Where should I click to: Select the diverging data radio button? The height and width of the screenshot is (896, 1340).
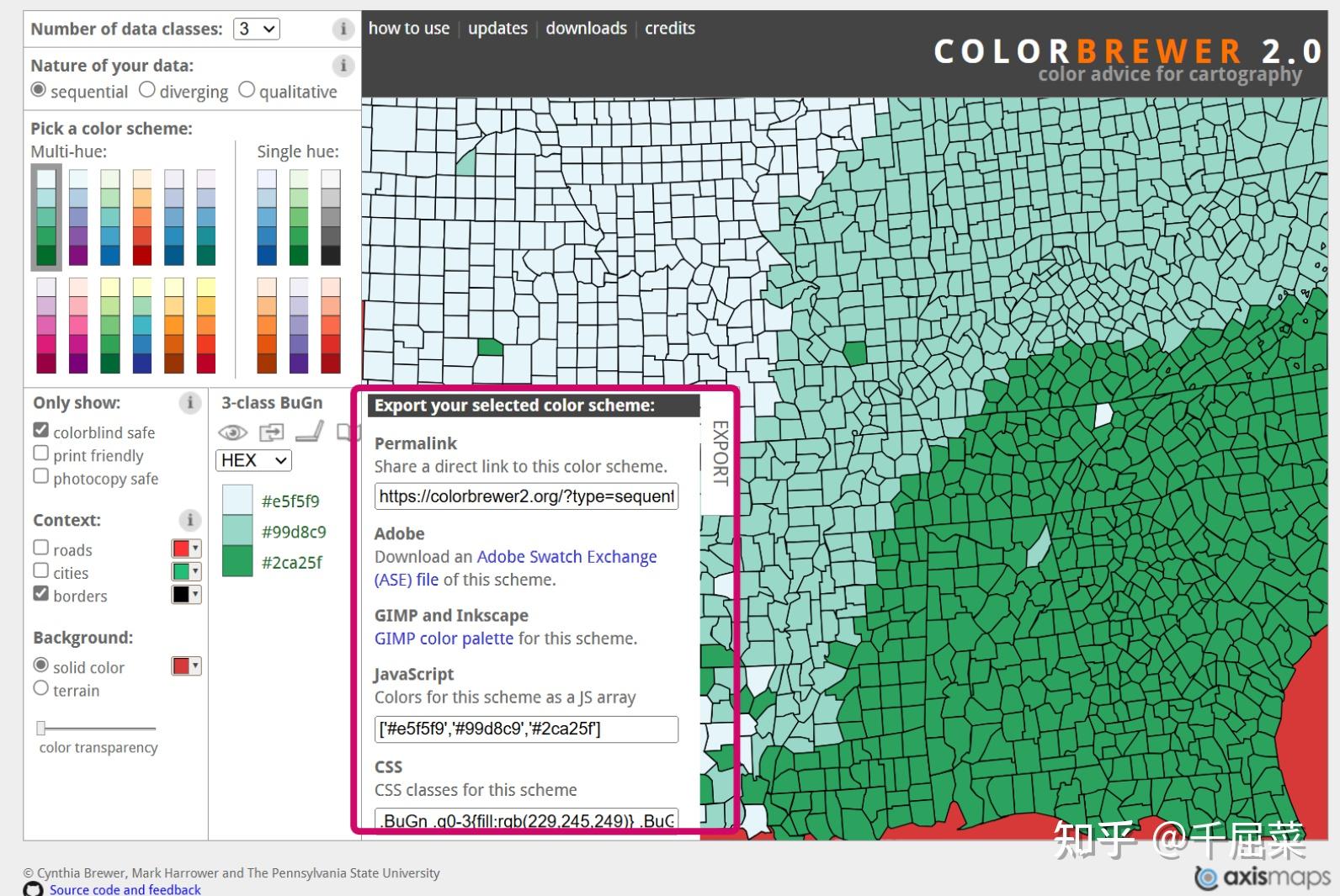pyautogui.click(x=147, y=89)
